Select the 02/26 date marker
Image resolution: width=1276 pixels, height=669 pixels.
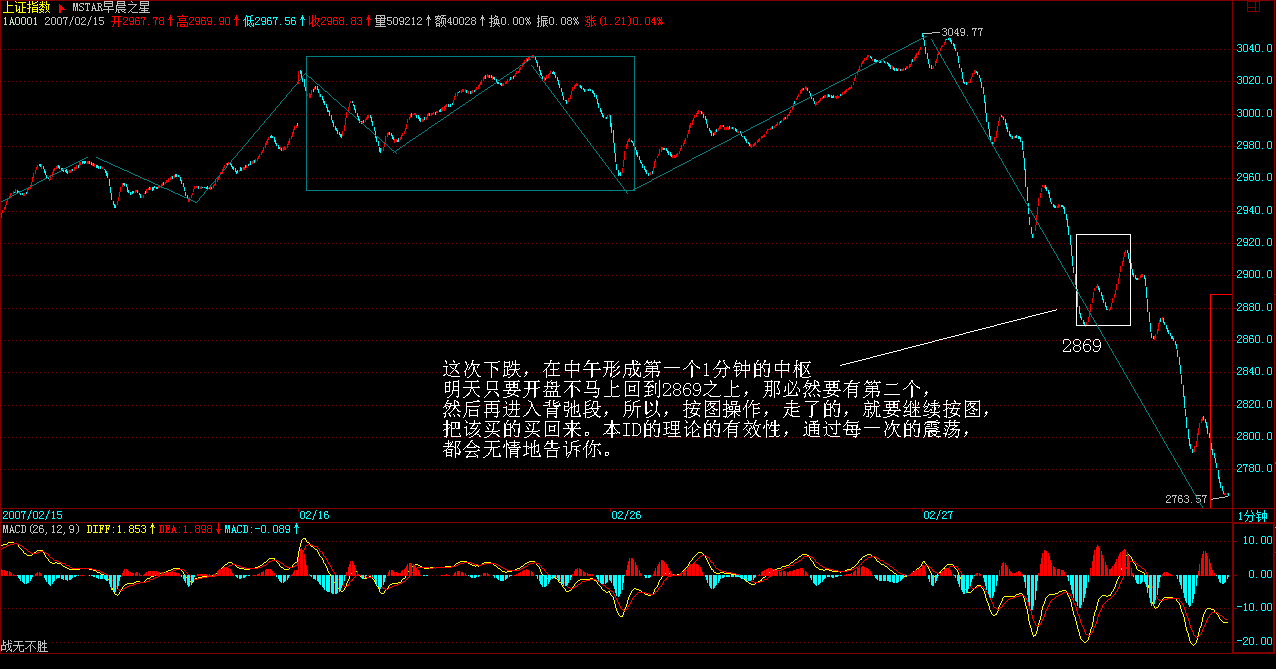coord(626,516)
